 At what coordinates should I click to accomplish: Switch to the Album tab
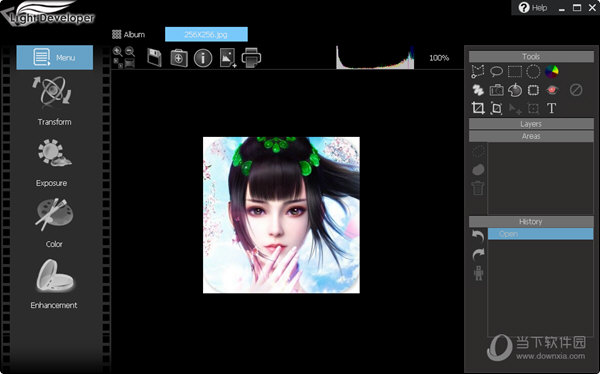click(x=129, y=34)
